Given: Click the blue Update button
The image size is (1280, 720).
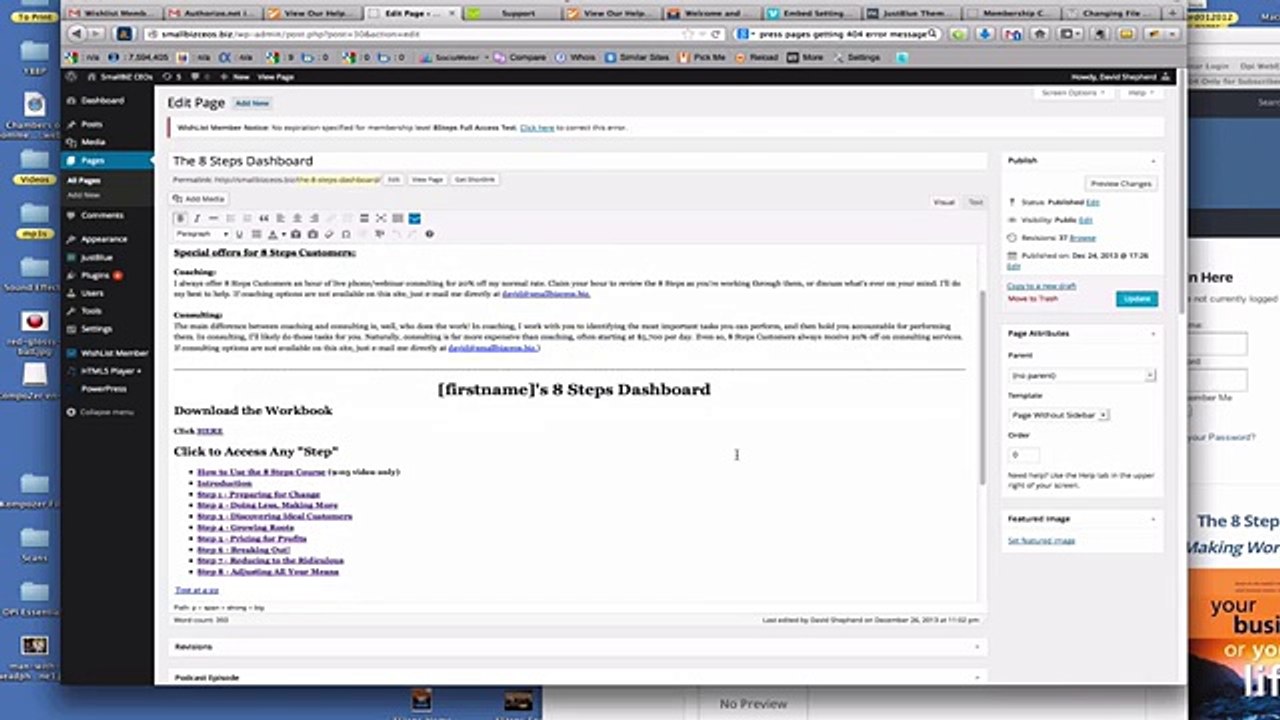Looking at the screenshot, I should [x=1137, y=298].
